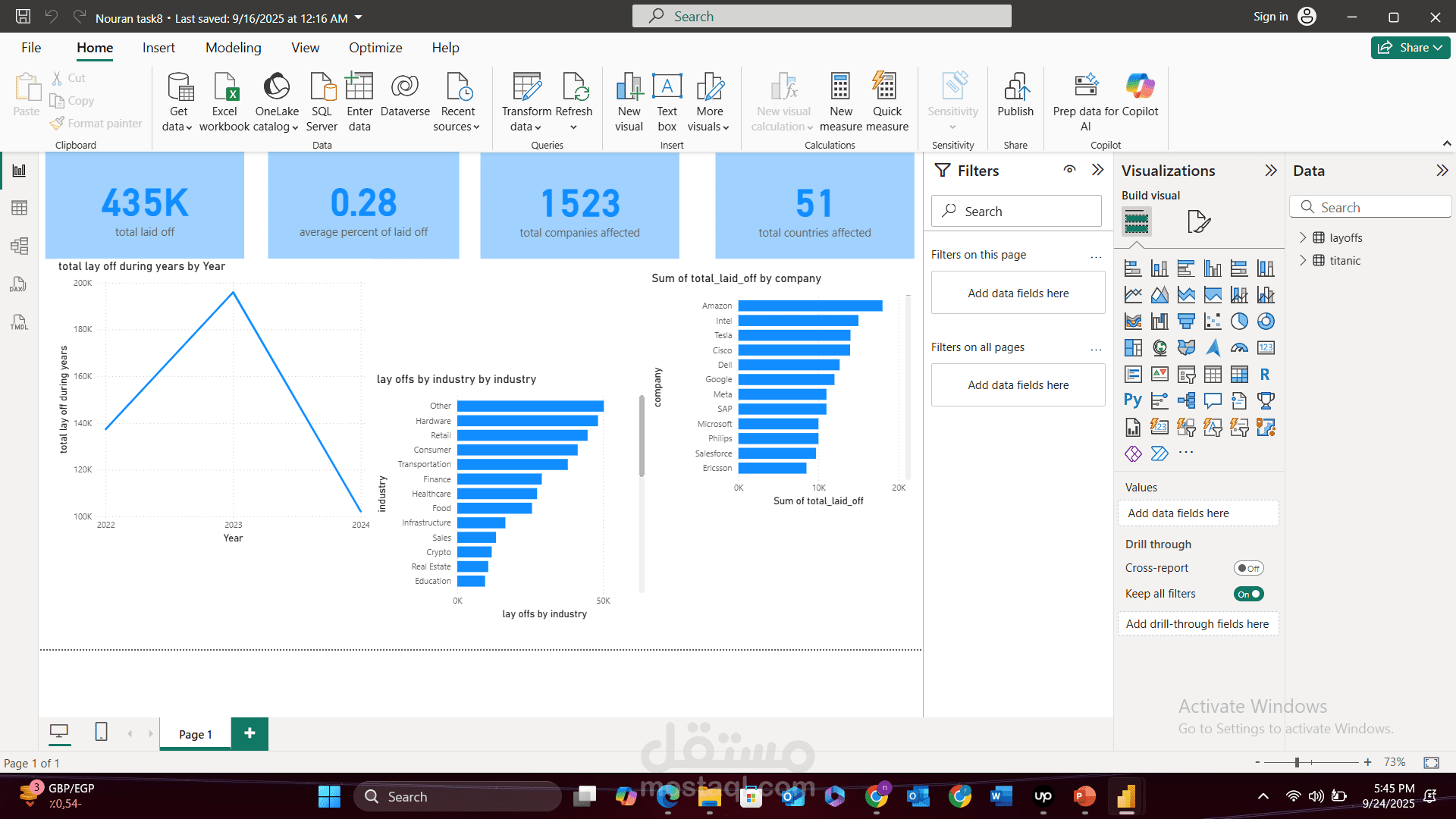Open the Modeling ribbon tab

[x=233, y=47]
